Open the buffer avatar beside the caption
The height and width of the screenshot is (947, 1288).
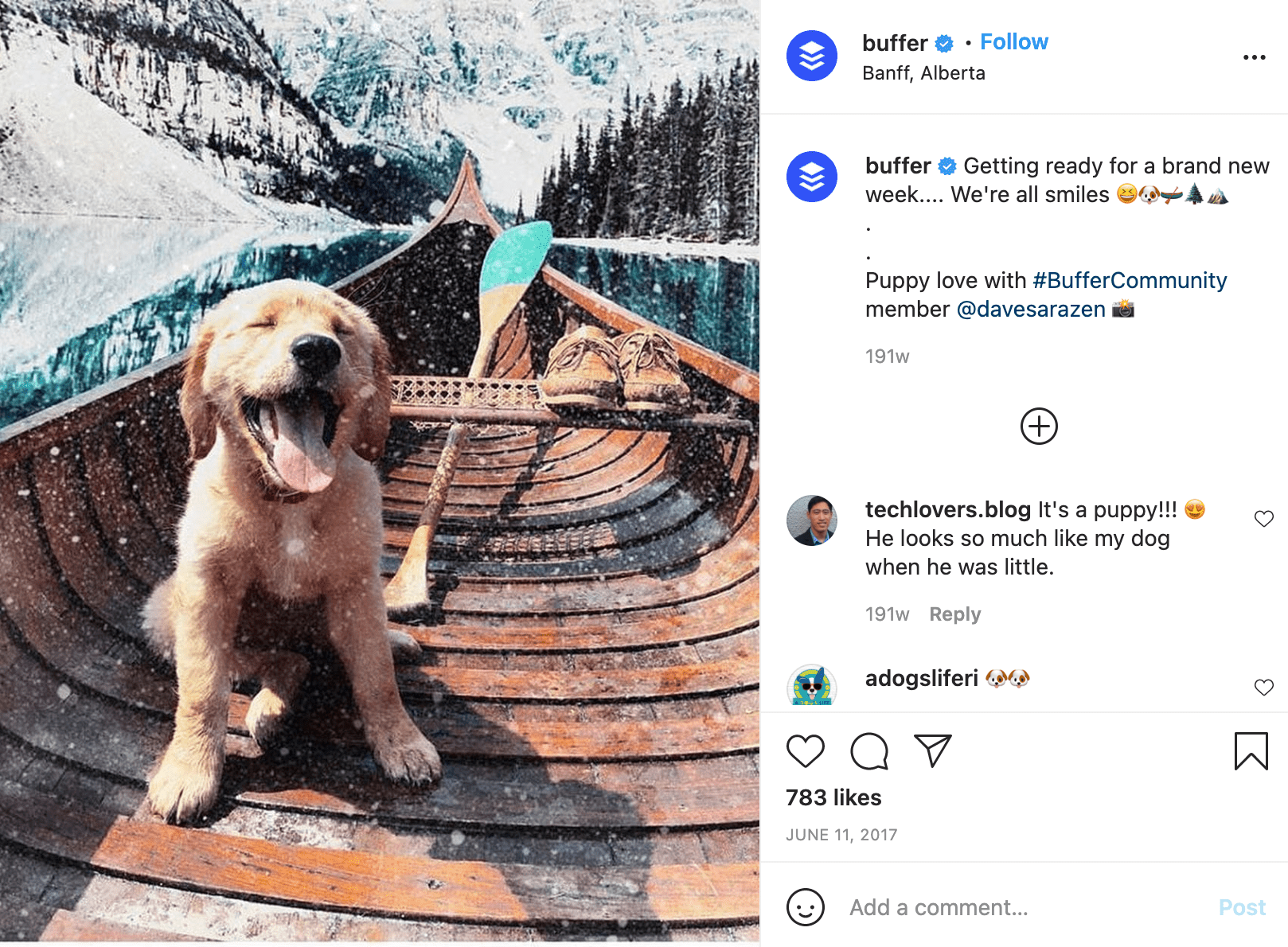point(811,177)
